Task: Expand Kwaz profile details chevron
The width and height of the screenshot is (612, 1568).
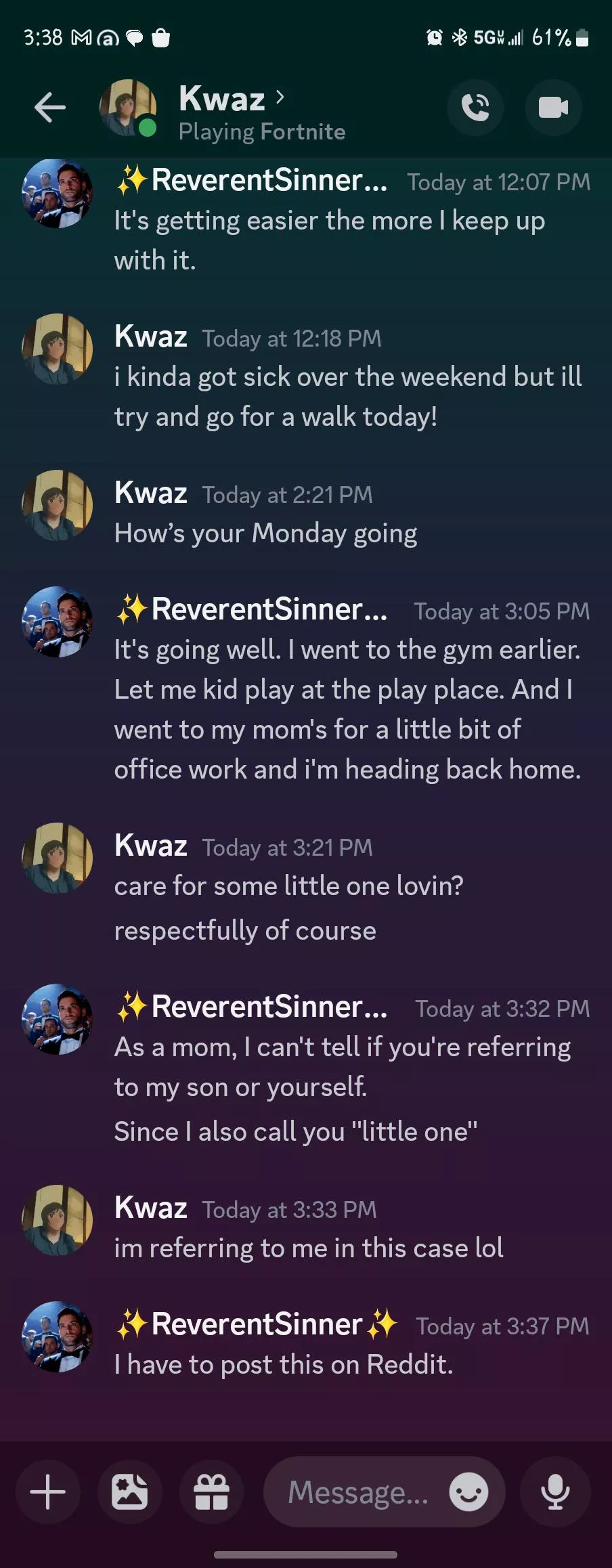Action: pyautogui.click(x=280, y=97)
